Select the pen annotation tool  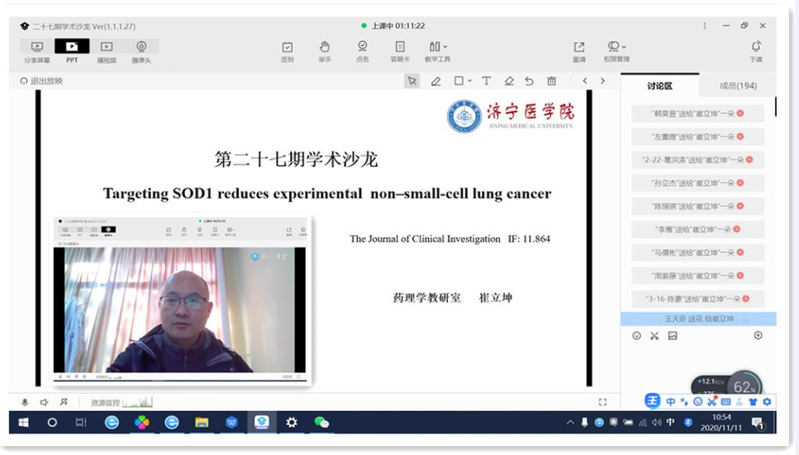click(x=436, y=81)
